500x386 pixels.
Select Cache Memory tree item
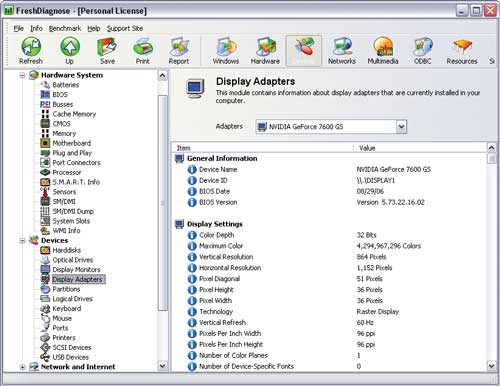coord(74,114)
